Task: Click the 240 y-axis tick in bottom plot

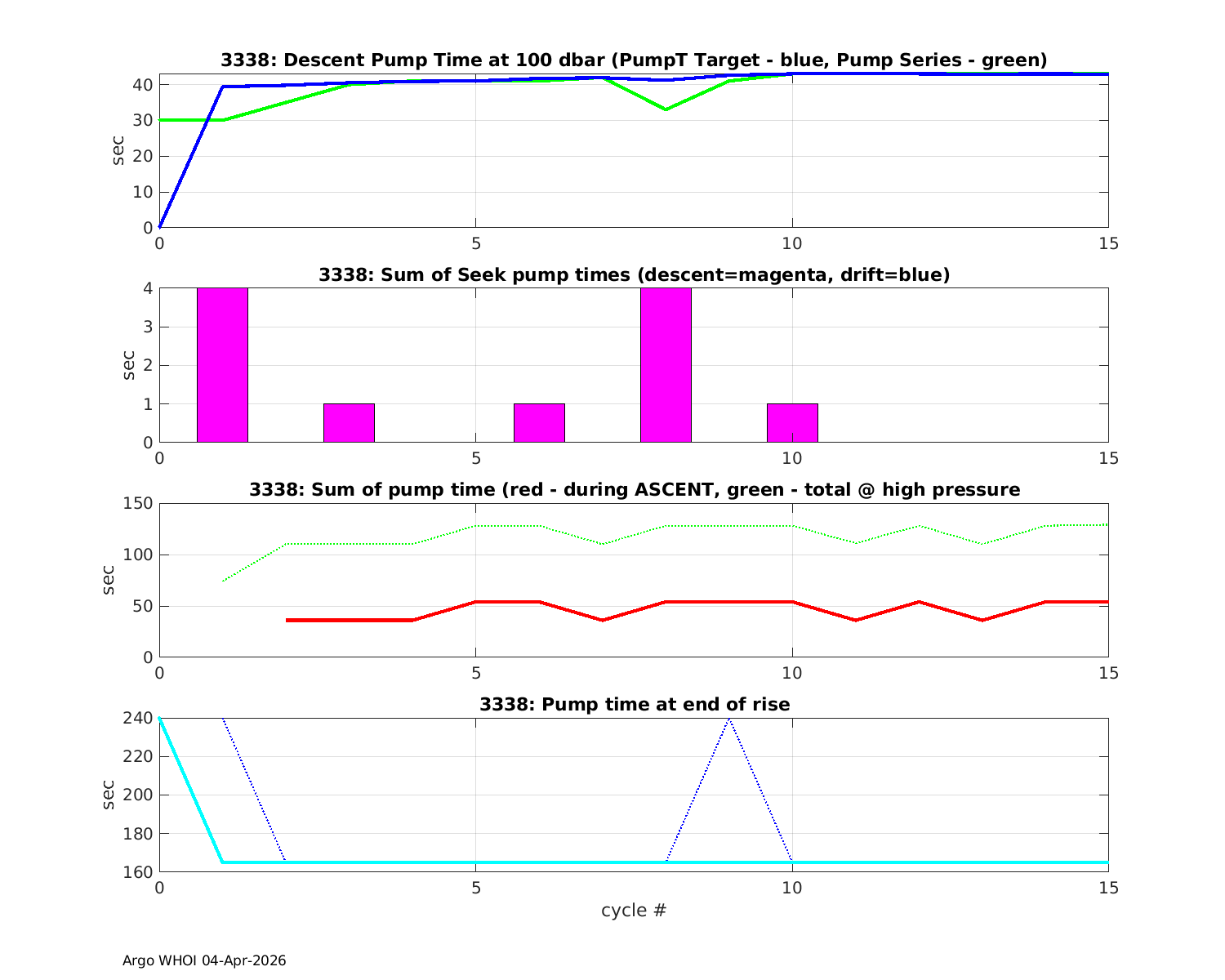Action: click(x=136, y=719)
